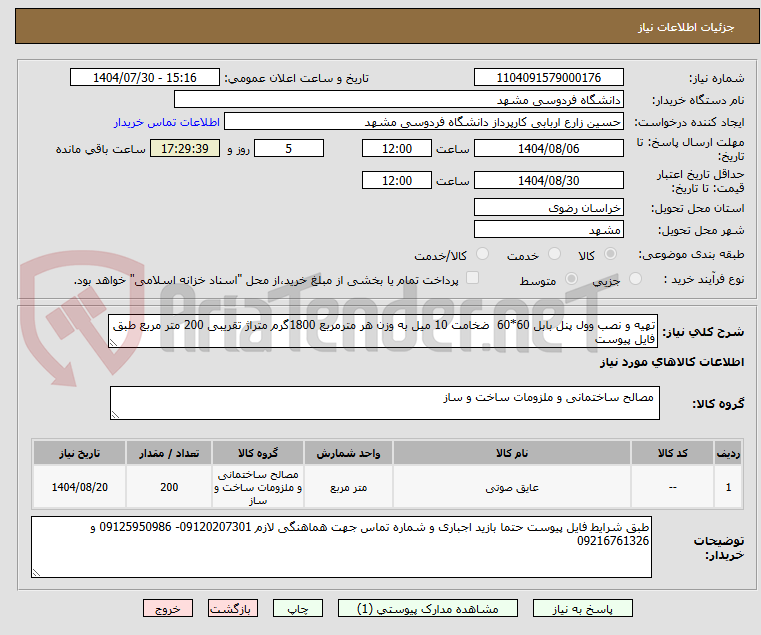The image size is (761, 635).
Task: Click the توضیحات خریدار textarea
Action: click(341, 547)
